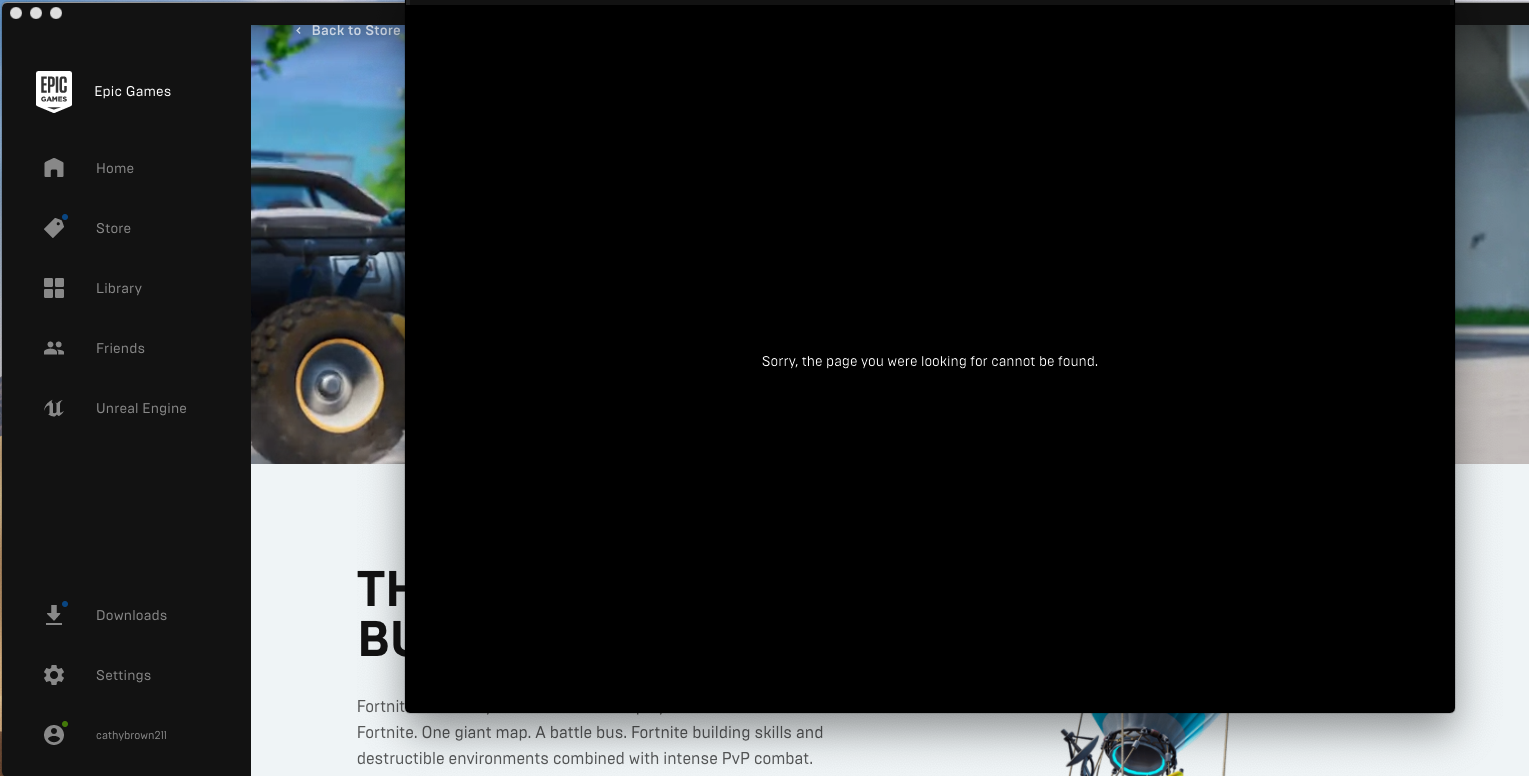Open Friends using the people icon
This screenshot has height=776, width=1529.
(x=54, y=347)
